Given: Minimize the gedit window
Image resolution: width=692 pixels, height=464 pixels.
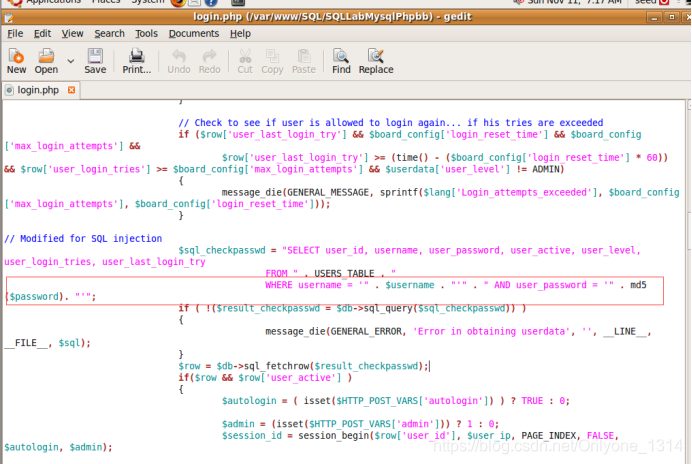Looking at the screenshot, I should click(x=654, y=18).
